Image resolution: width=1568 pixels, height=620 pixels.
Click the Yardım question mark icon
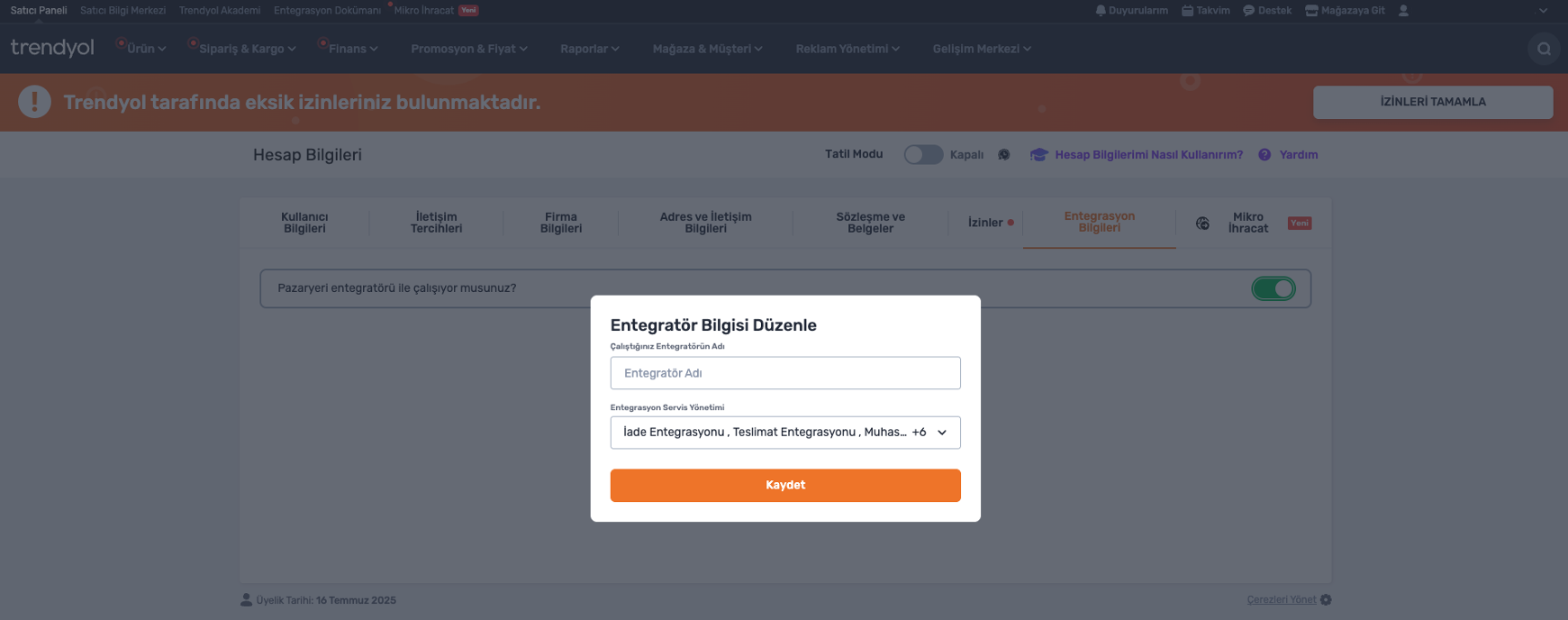coord(1264,155)
